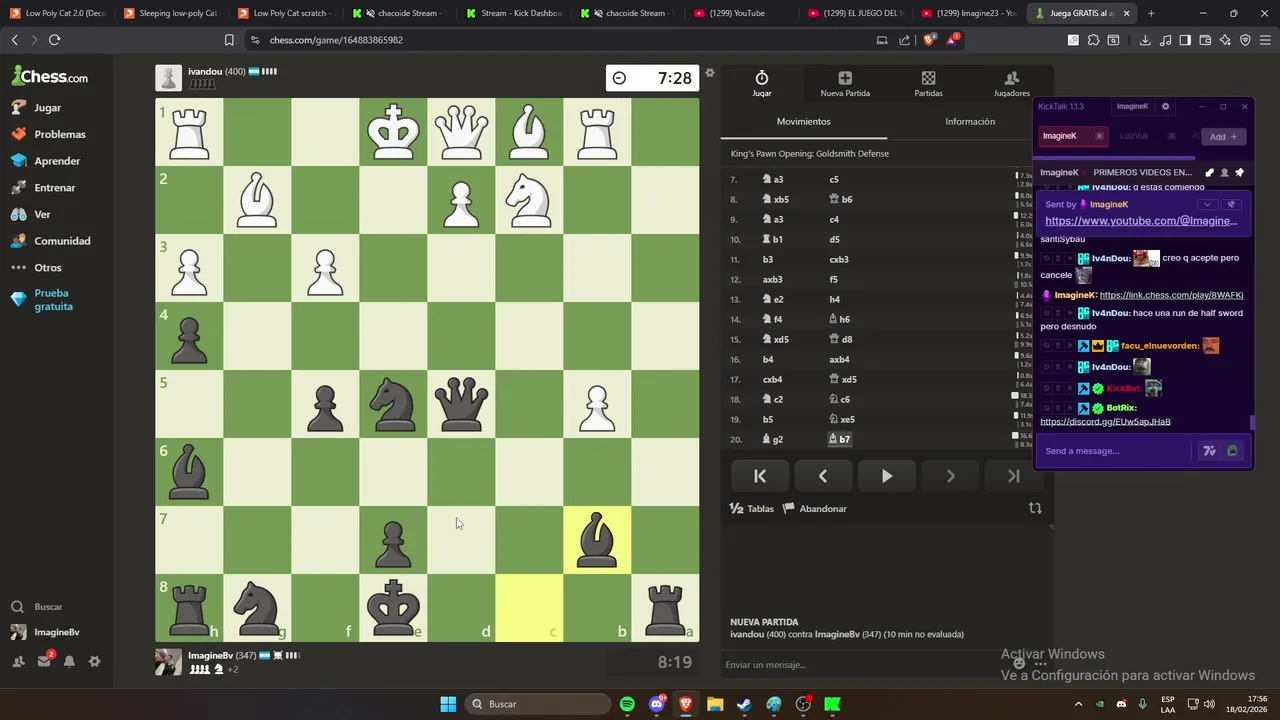Open Otros menu in the sidebar

coord(37,268)
